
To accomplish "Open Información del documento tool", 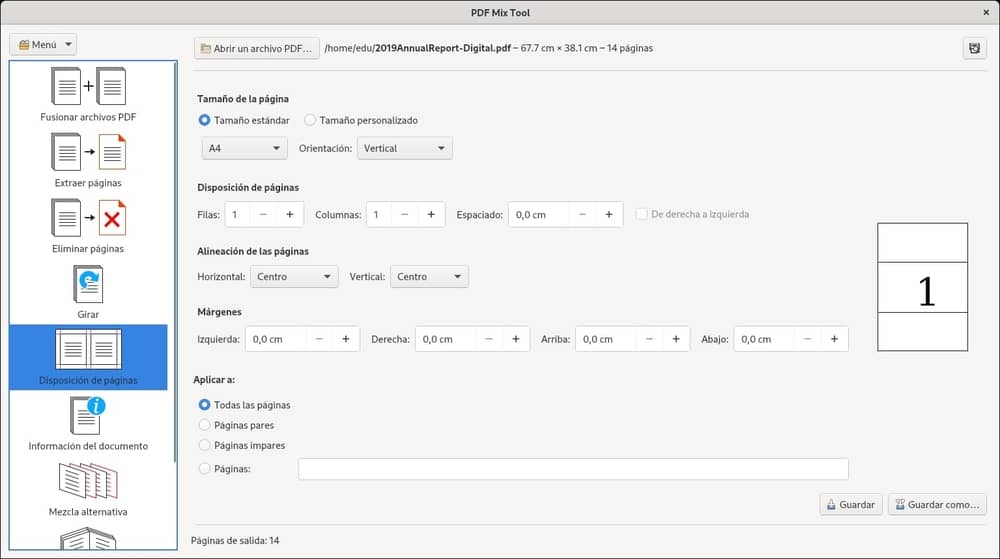I will coord(88,423).
